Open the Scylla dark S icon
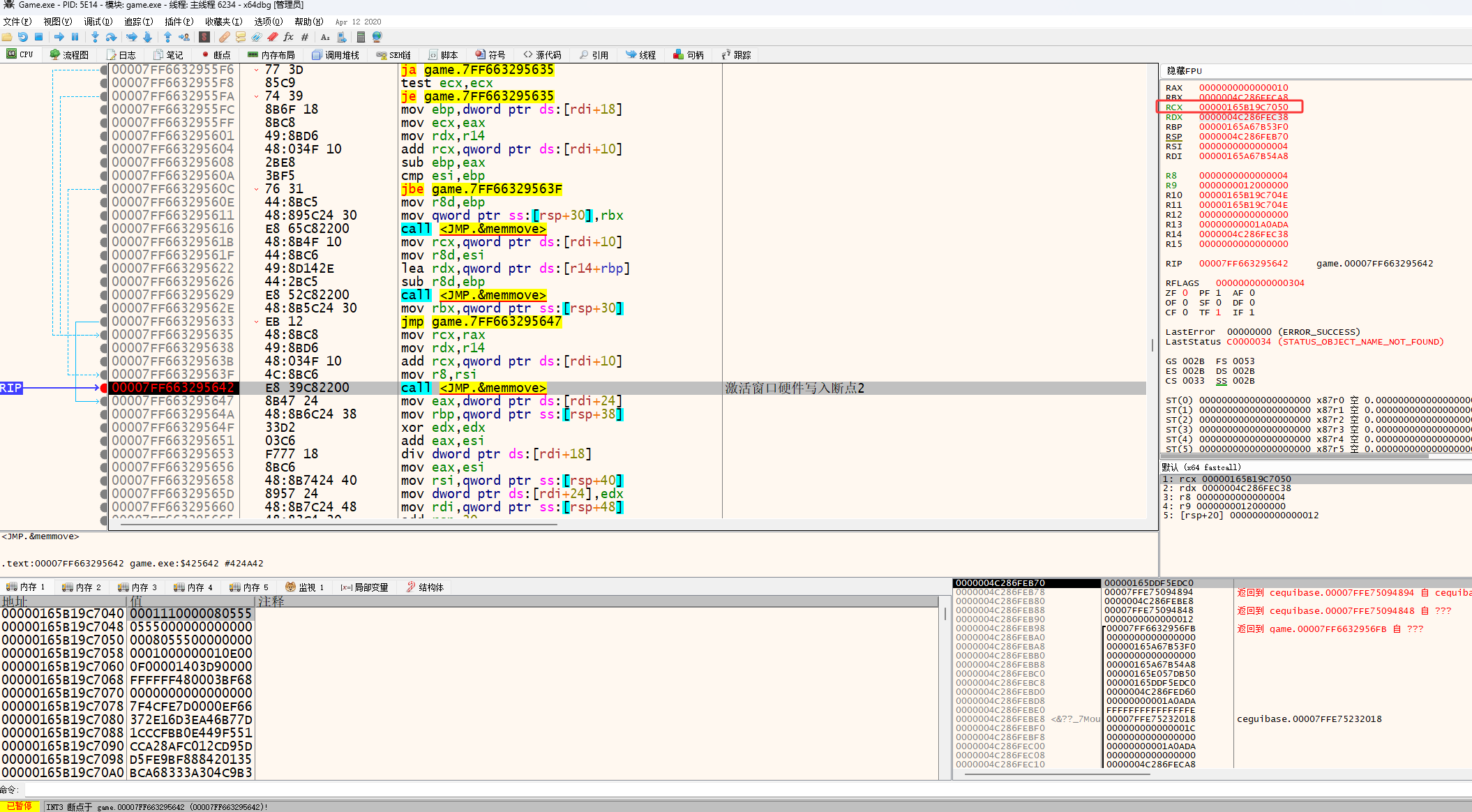The image size is (1472, 812). click(x=204, y=37)
